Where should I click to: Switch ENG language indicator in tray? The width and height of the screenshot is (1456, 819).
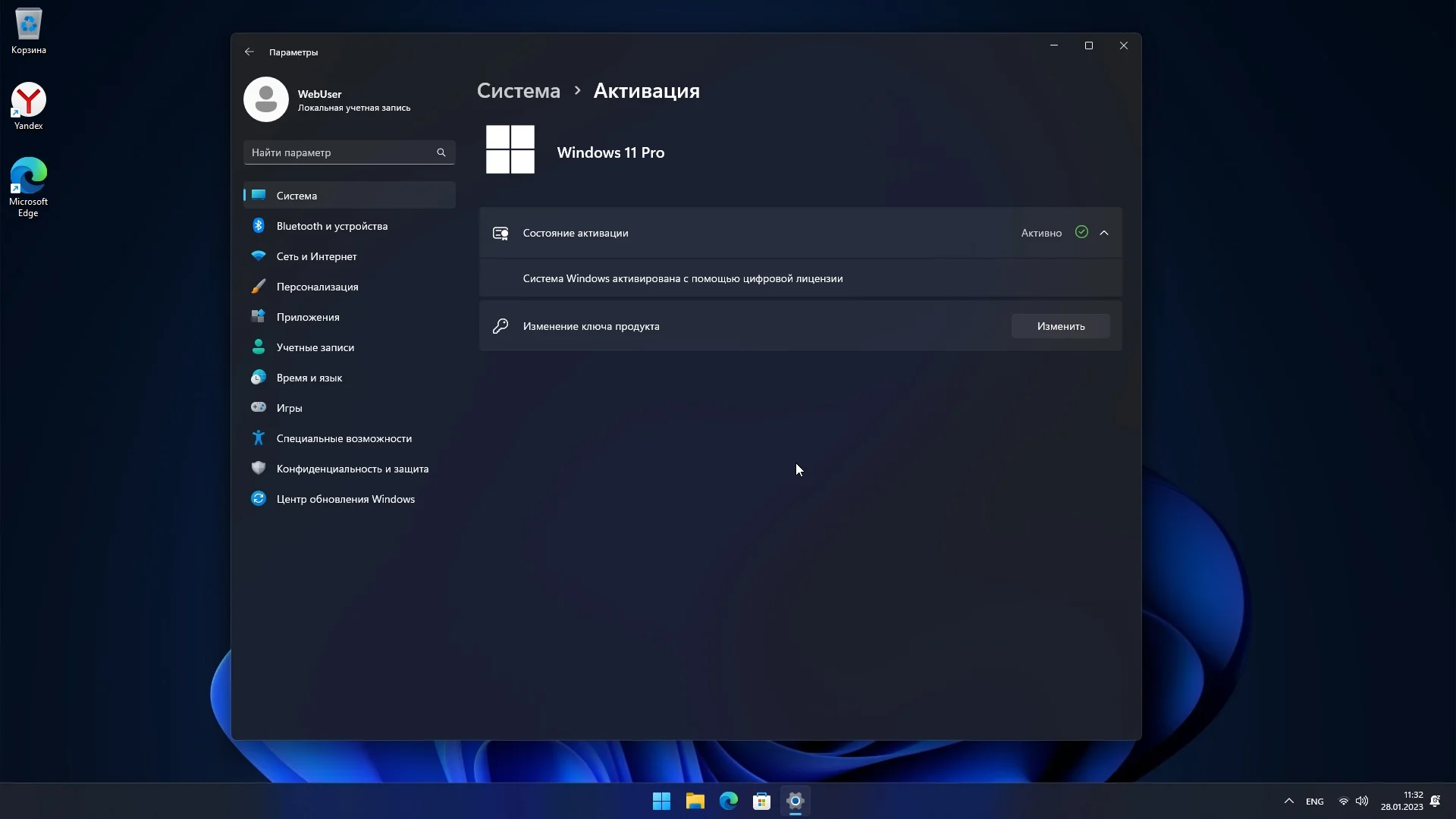pyautogui.click(x=1314, y=802)
